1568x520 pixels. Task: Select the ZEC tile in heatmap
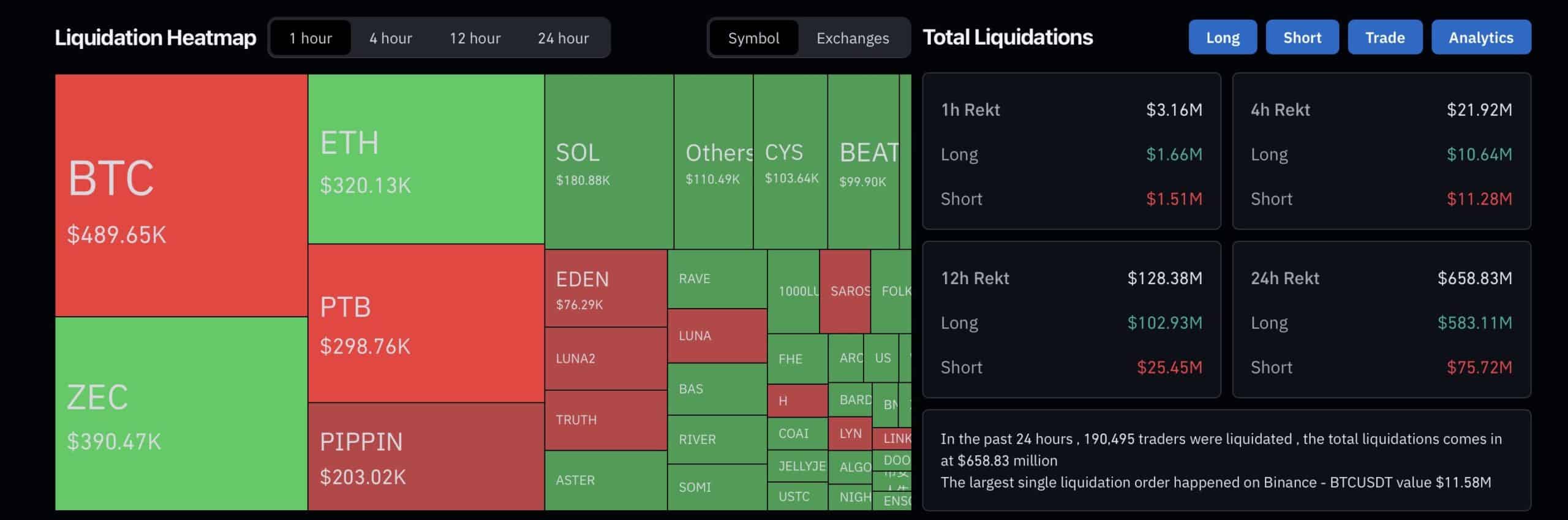pyautogui.click(x=181, y=413)
